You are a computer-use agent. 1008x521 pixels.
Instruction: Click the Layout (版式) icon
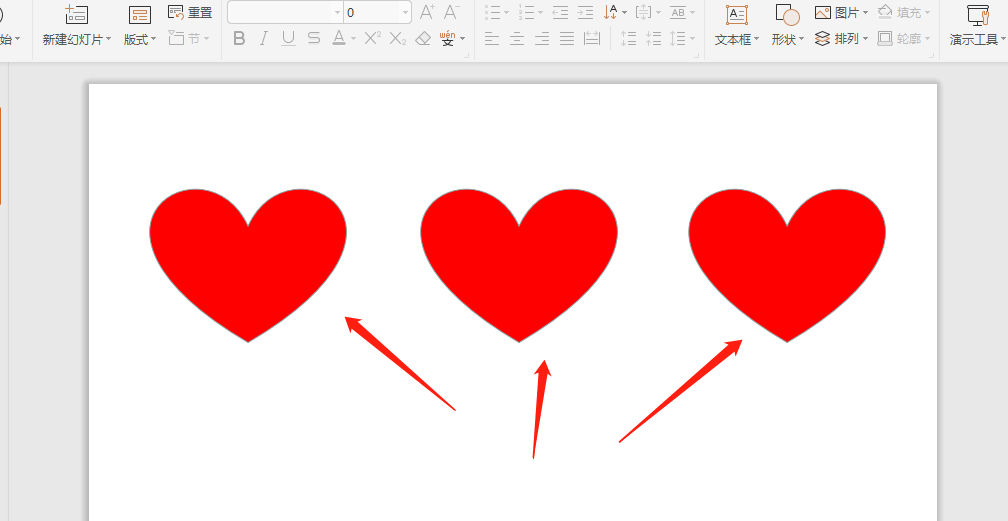click(x=140, y=14)
